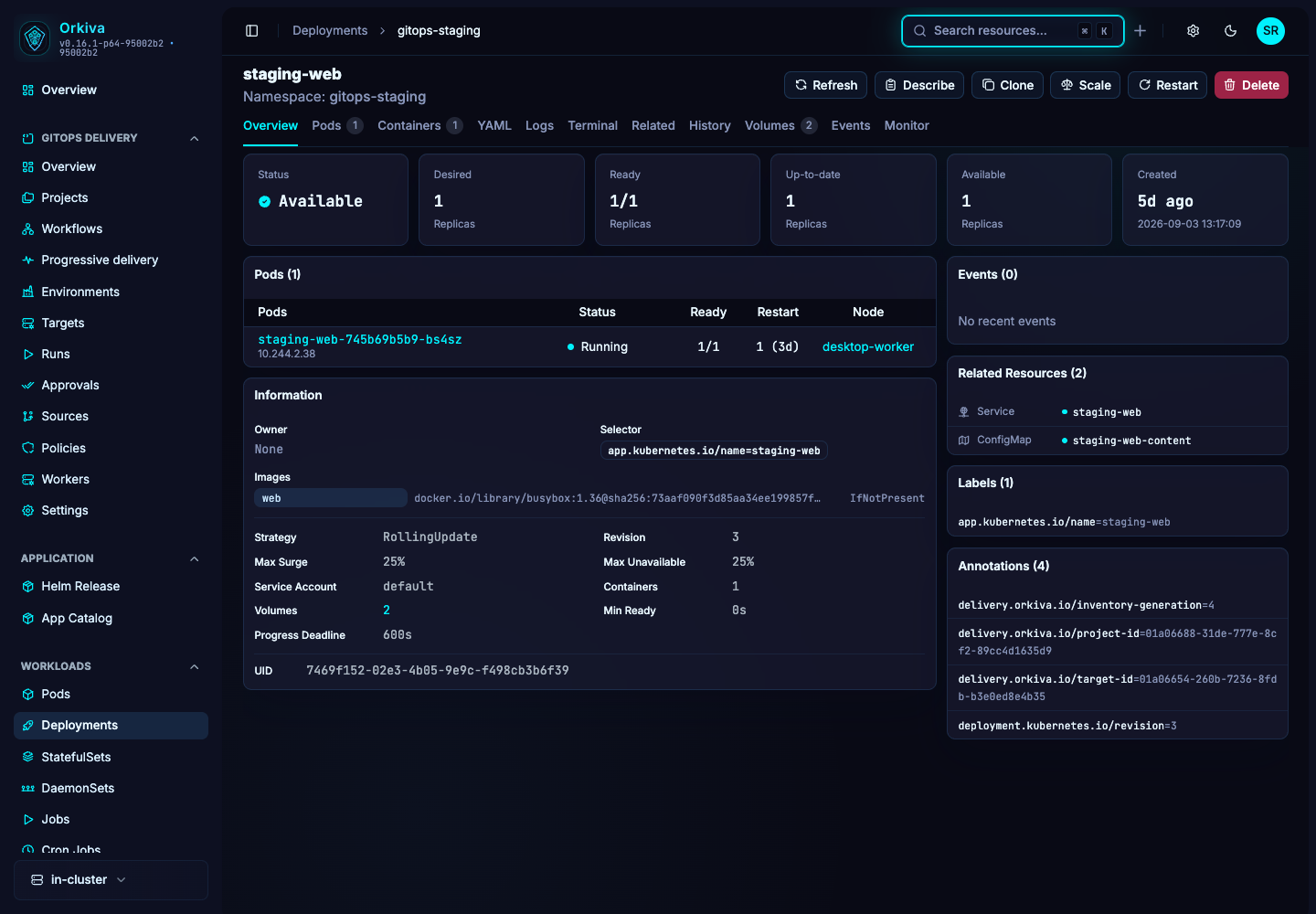Click the Orkiva logo icon

(x=35, y=37)
